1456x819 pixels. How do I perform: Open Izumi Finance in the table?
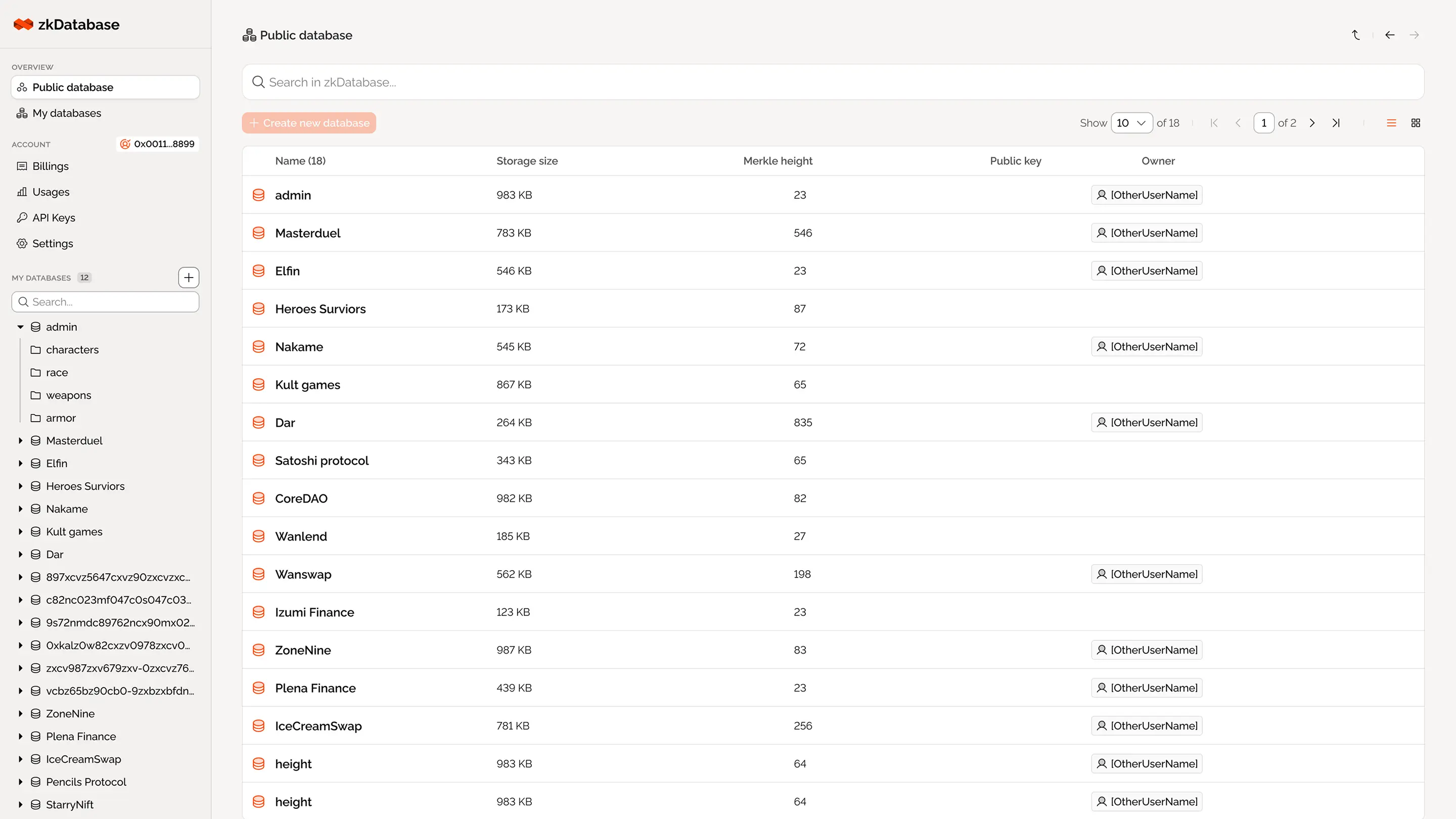(314, 612)
